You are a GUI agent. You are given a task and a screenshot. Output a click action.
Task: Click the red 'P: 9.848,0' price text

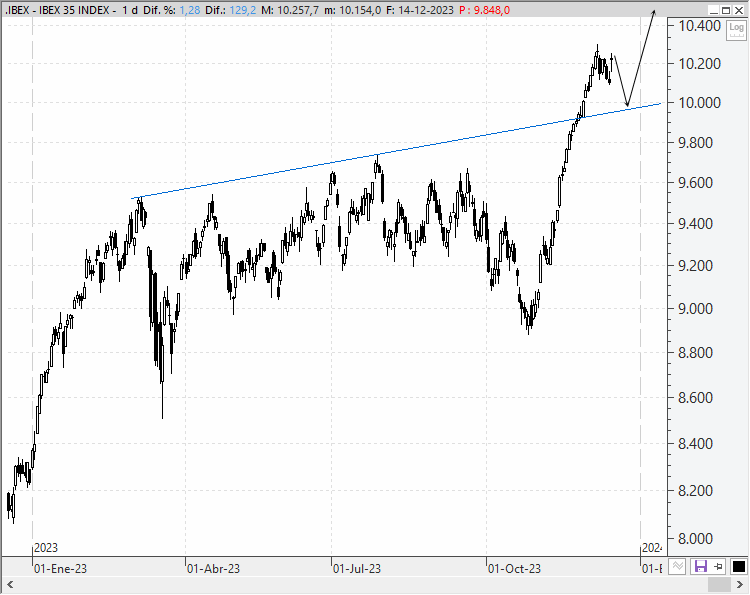[x=484, y=10]
